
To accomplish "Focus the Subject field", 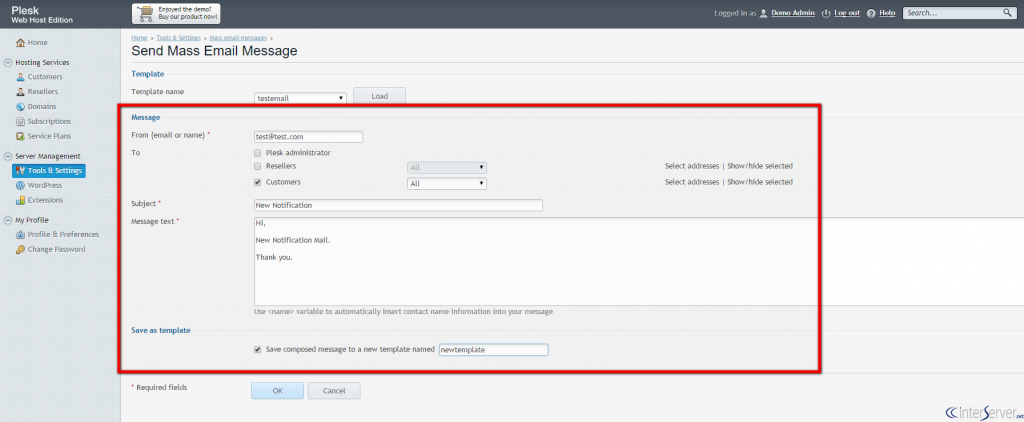I will (x=398, y=205).
